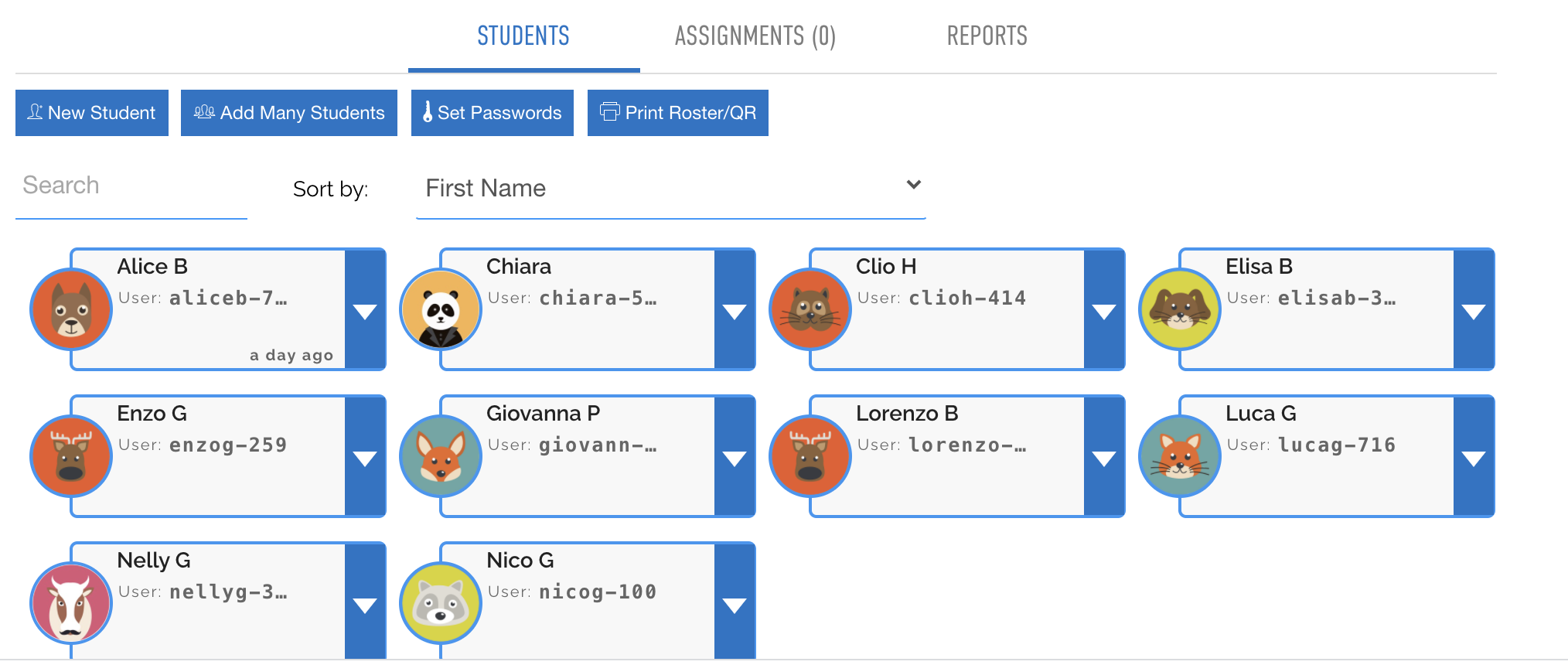Click Chiara's panda avatar icon
Screen dimensions: 1568x665
[441, 309]
